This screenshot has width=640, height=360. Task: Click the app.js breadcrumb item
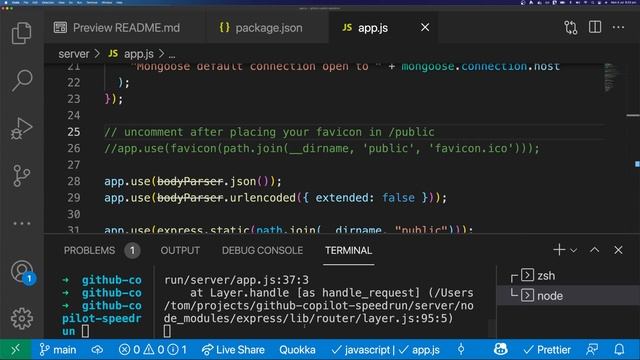[131, 54]
